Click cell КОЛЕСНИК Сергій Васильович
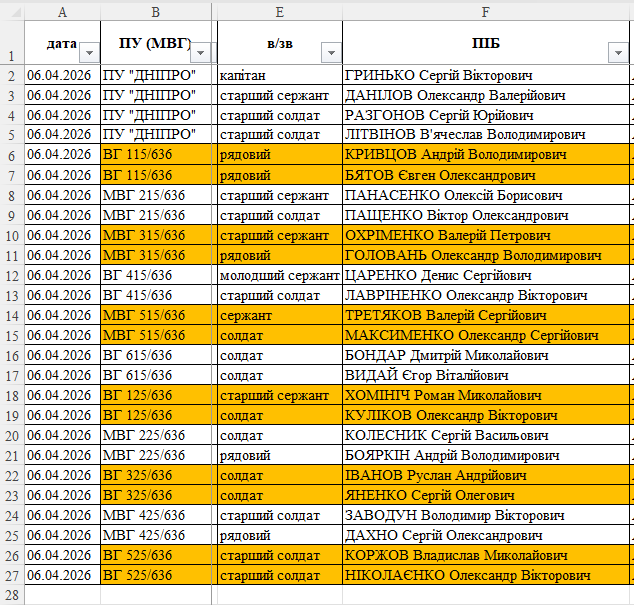Viewport: 634px width, 605px height. [486, 435]
